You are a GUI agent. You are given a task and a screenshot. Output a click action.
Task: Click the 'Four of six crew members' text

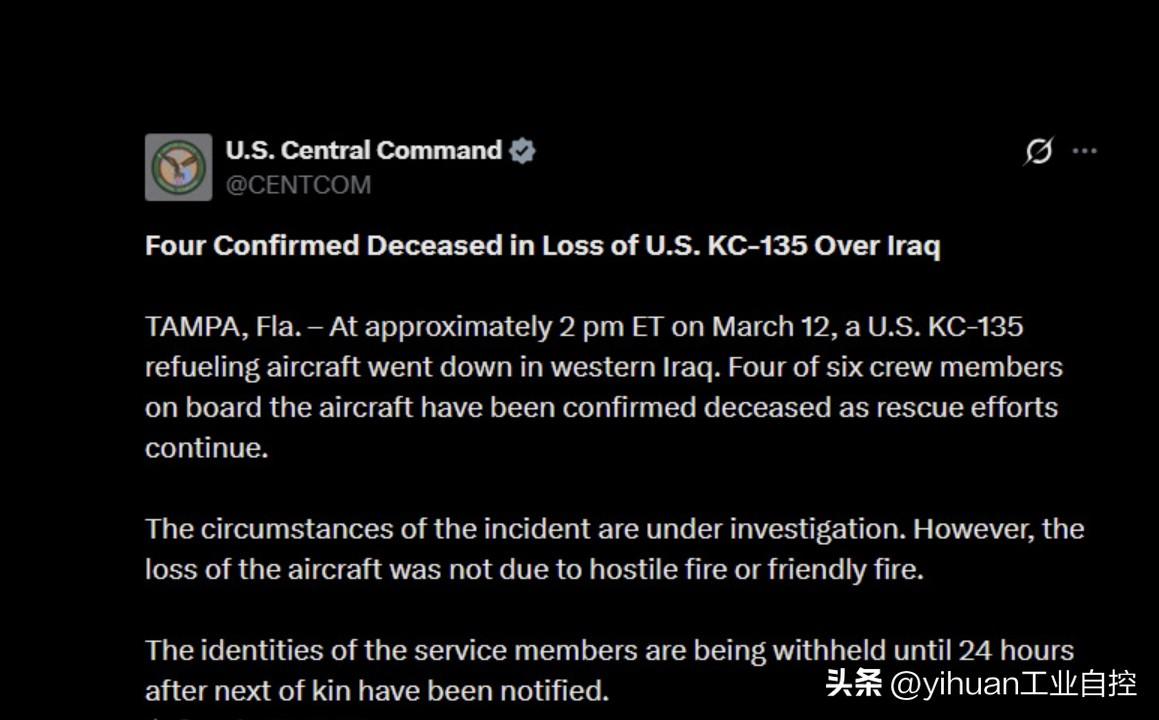pos(895,367)
